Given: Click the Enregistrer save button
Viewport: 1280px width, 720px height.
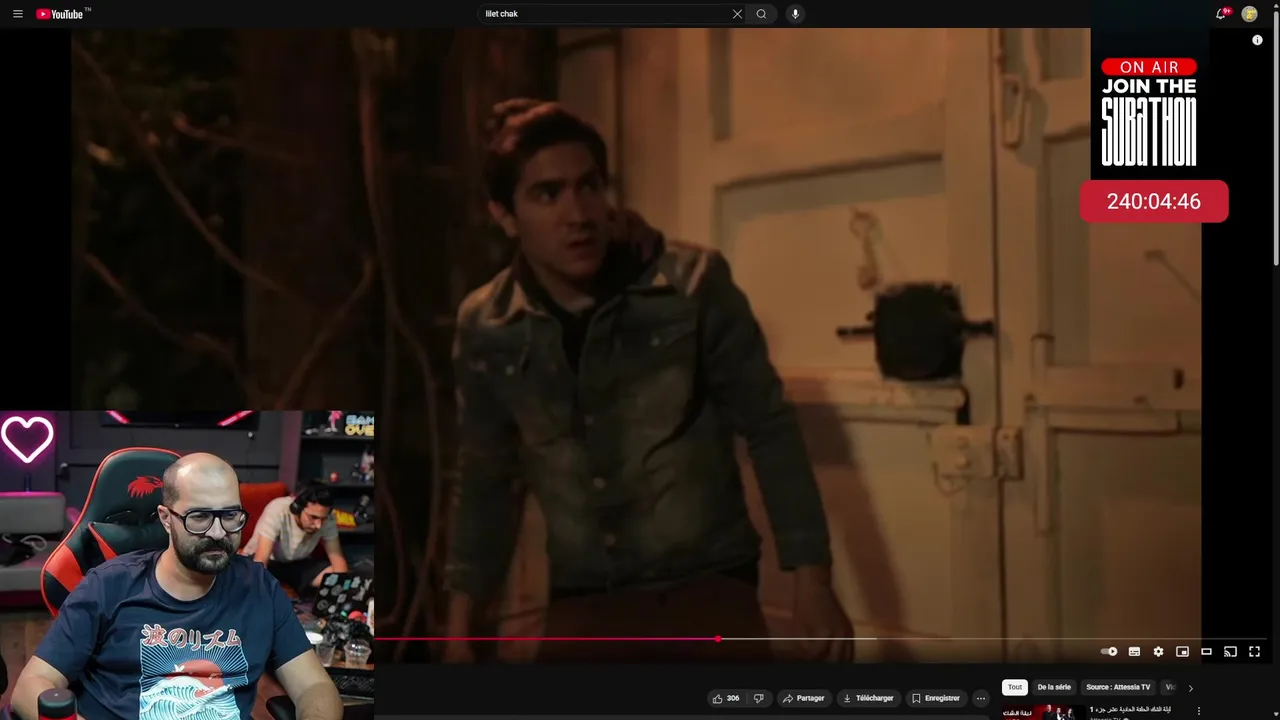Looking at the screenshot, I should pyautogui.click(x=935, y=698).
